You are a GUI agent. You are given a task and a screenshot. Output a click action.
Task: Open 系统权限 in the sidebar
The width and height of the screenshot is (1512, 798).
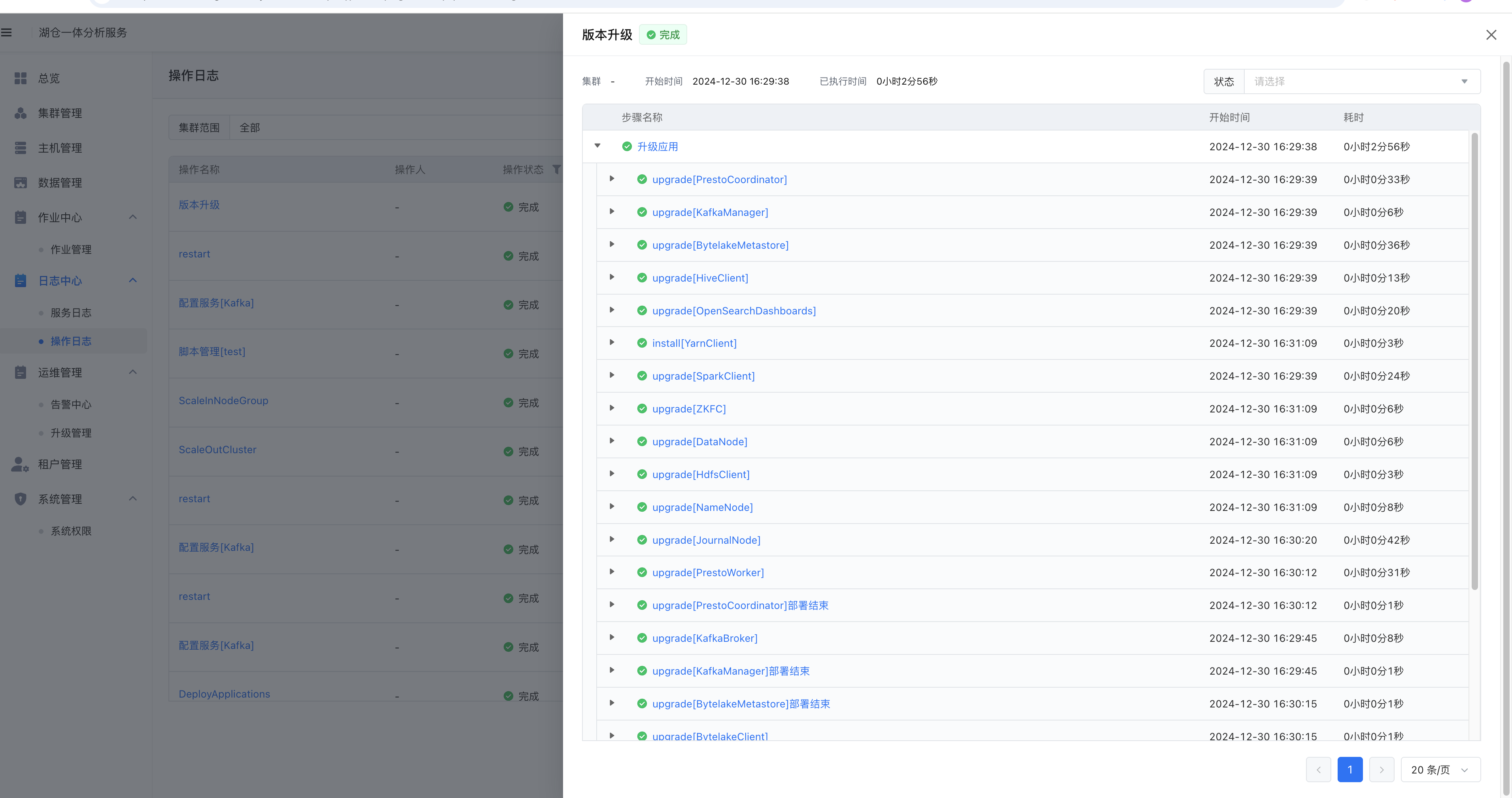71,531
